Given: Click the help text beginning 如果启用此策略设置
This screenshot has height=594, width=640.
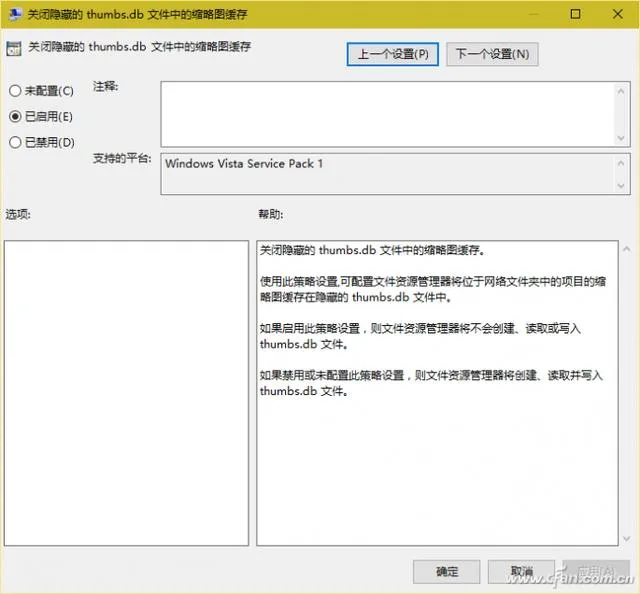Looking at the screenshot, I should coord(420,336).
